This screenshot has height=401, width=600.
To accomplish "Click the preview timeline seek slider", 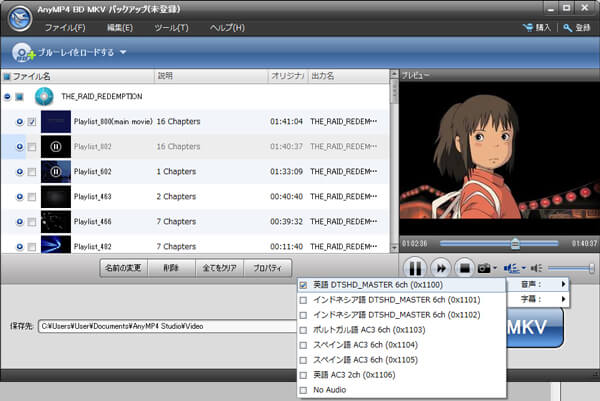I will point(499,243).
